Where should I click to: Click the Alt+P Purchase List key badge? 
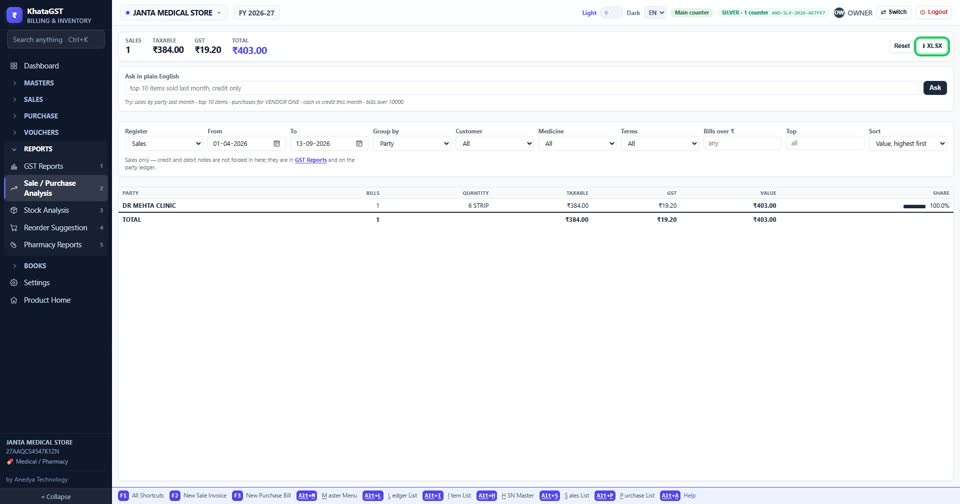(x=604, y=495)
